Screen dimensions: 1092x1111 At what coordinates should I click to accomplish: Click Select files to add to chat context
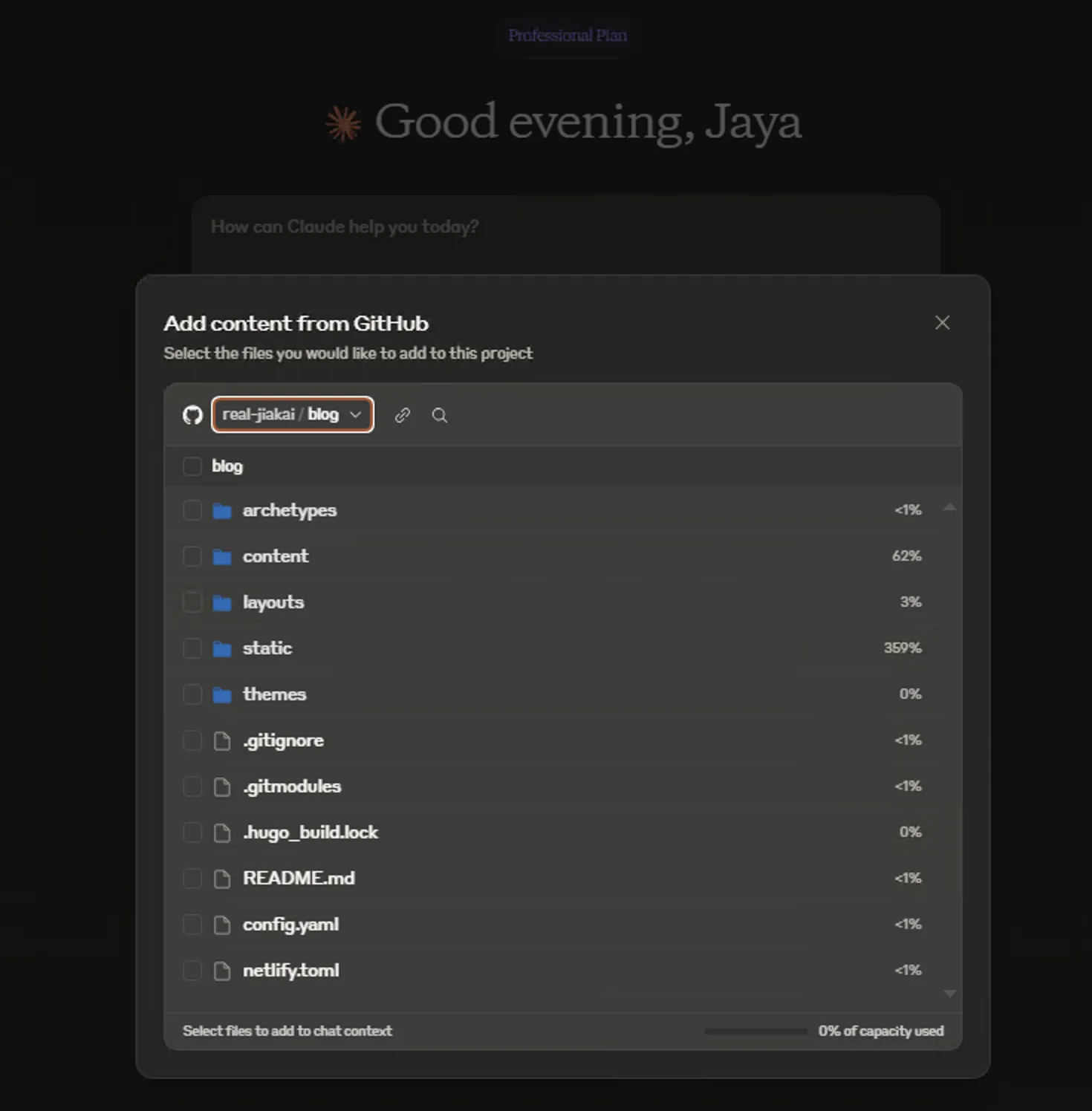tap(287, 1031)
